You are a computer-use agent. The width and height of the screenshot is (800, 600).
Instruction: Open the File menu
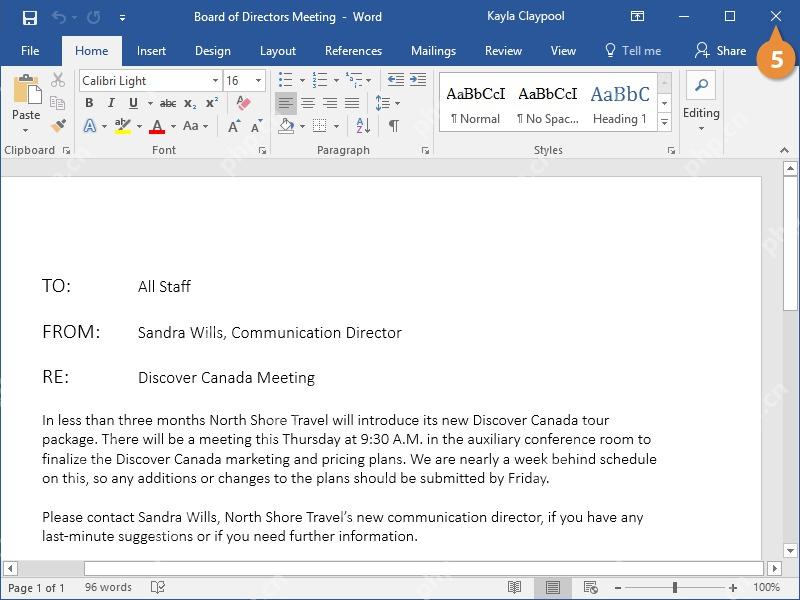[x=30, y=51]
